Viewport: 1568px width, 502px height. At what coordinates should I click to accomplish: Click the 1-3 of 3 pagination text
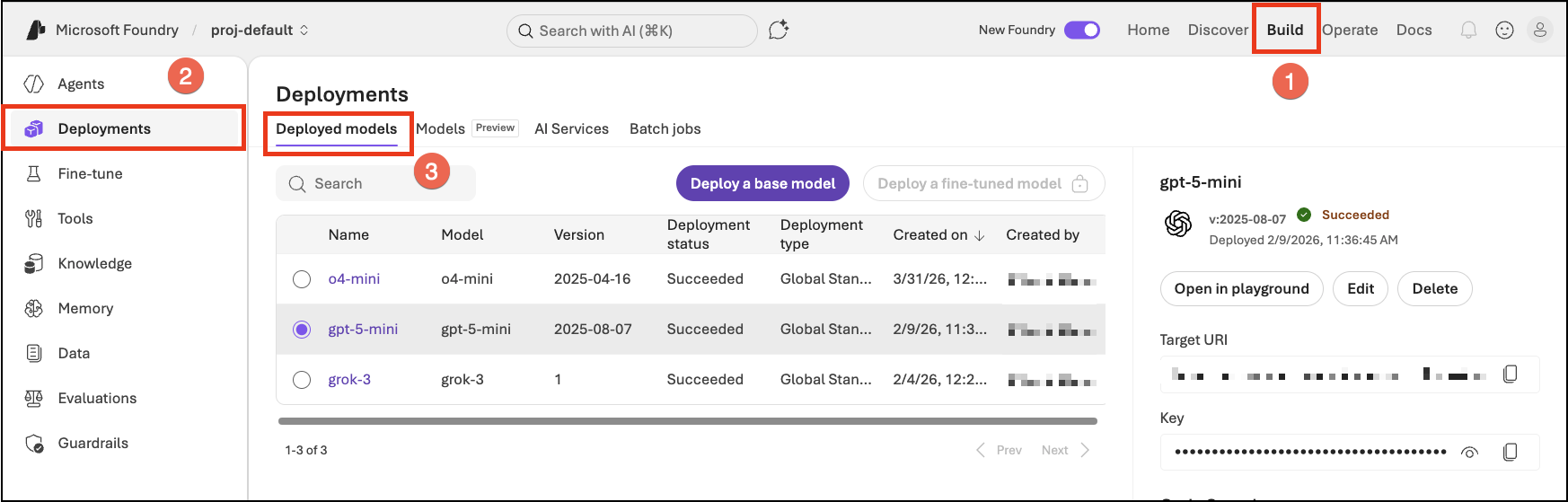point(306,450)
